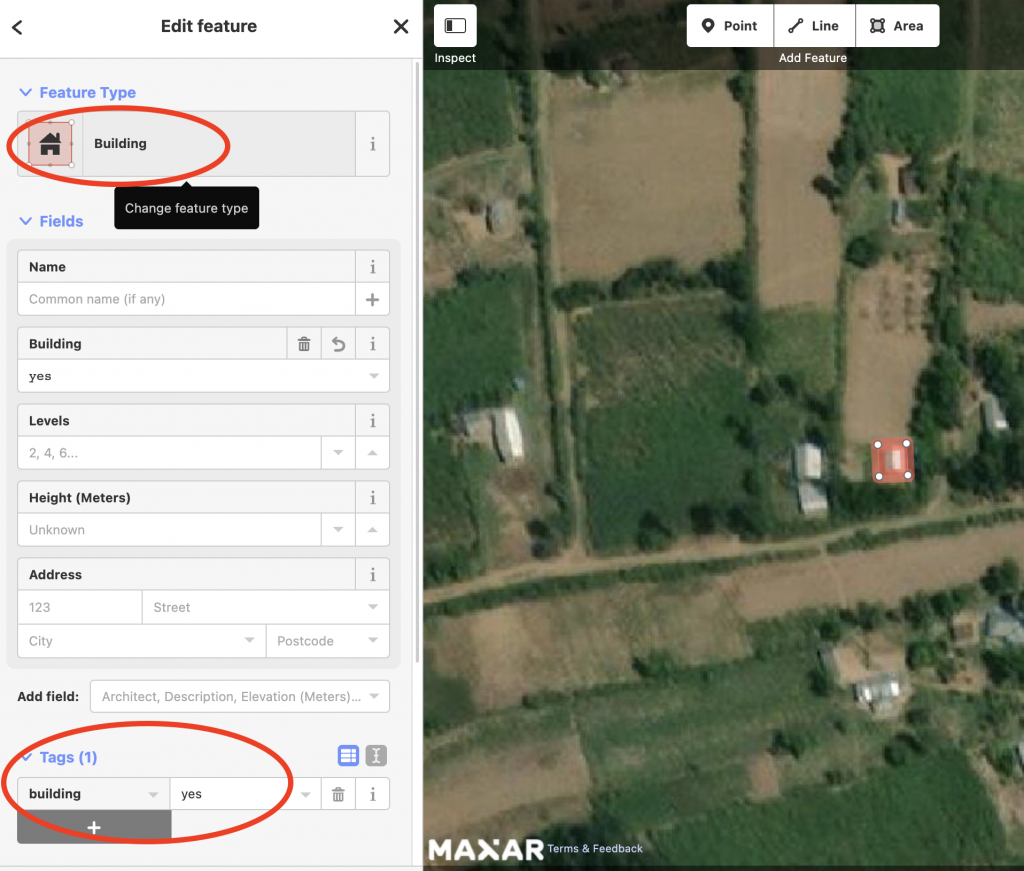Click the Name input field
The width and height of the screenshot is (1024, 871).
coord(187,299)
